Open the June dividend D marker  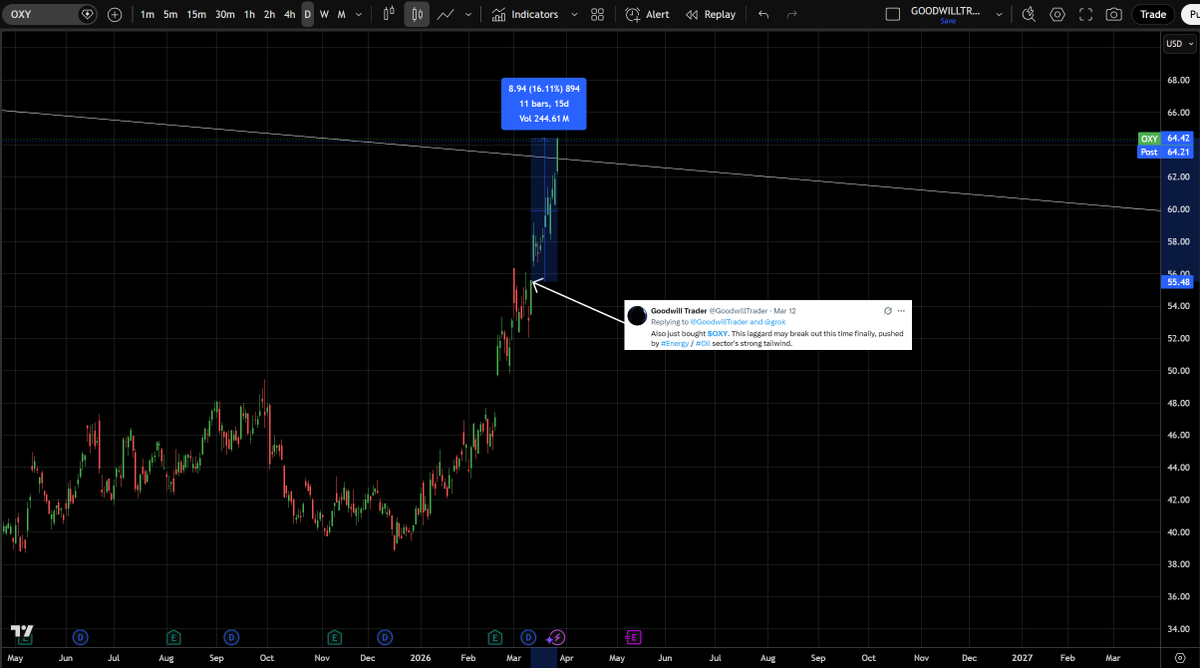click(80, 637)
